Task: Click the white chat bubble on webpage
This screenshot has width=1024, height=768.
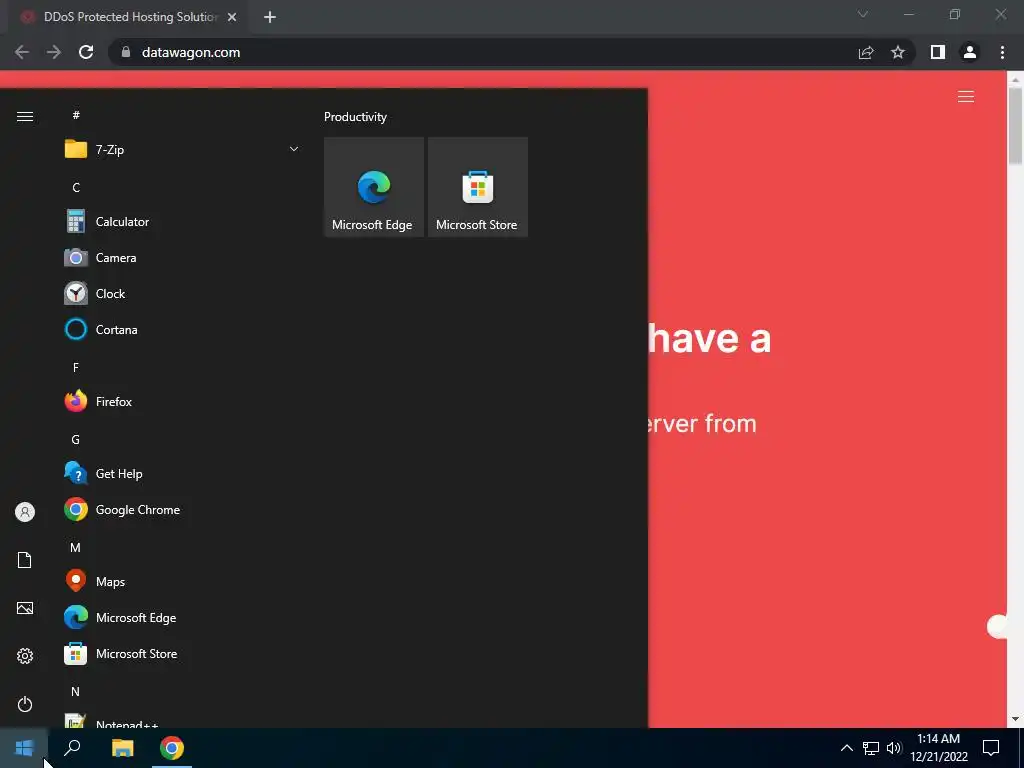Action: (997, 626)
